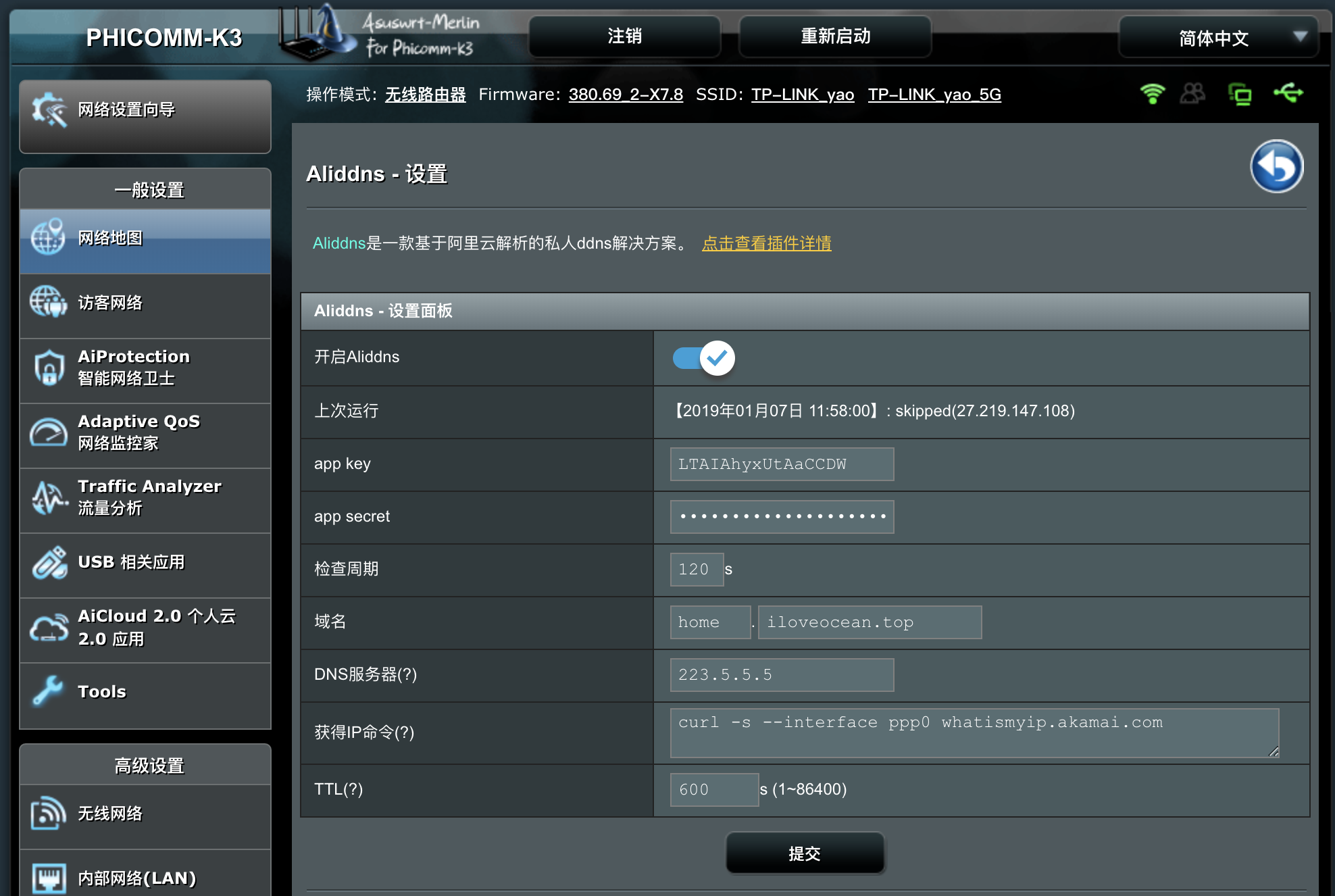Viewport: 1335px width, 896px height.
Task: Click the TP-LINK_yao_5G SSID link
Action: (934, 95)
